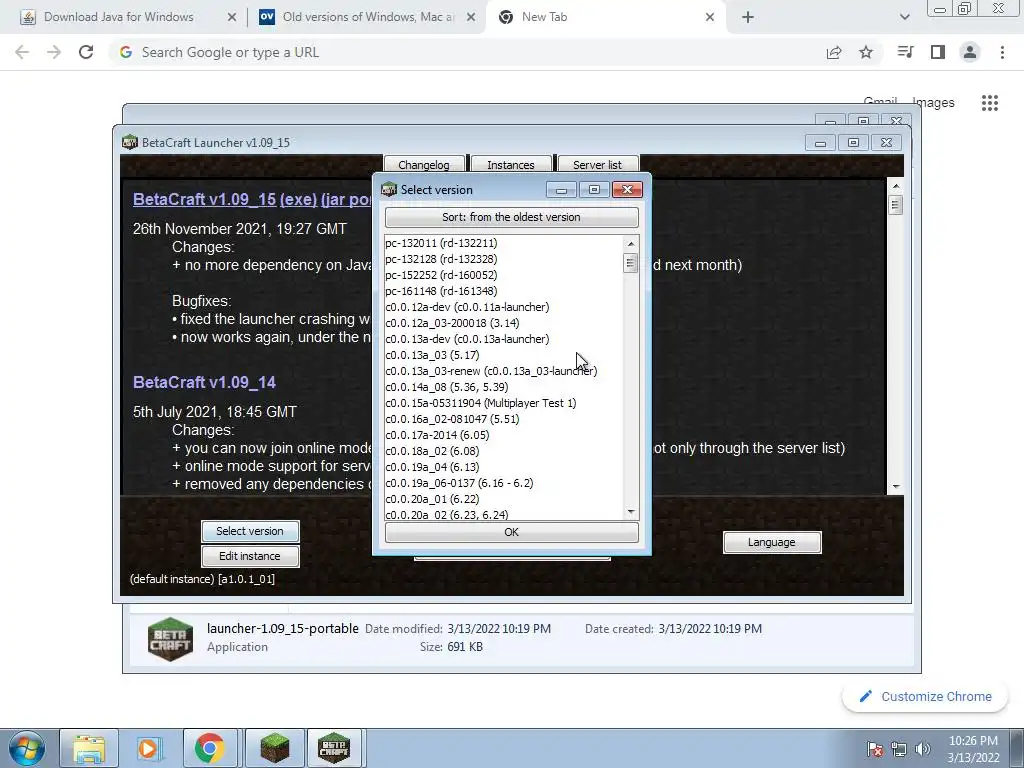This screenshot has height=768, width=1024.
Task: Open the Changelog tab in BetaCraft
Action: pos(424,165)
